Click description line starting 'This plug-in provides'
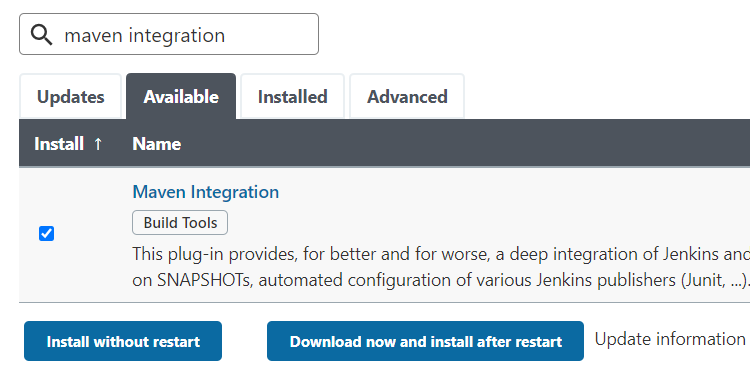The image size is (750, 383). [441, 254]
